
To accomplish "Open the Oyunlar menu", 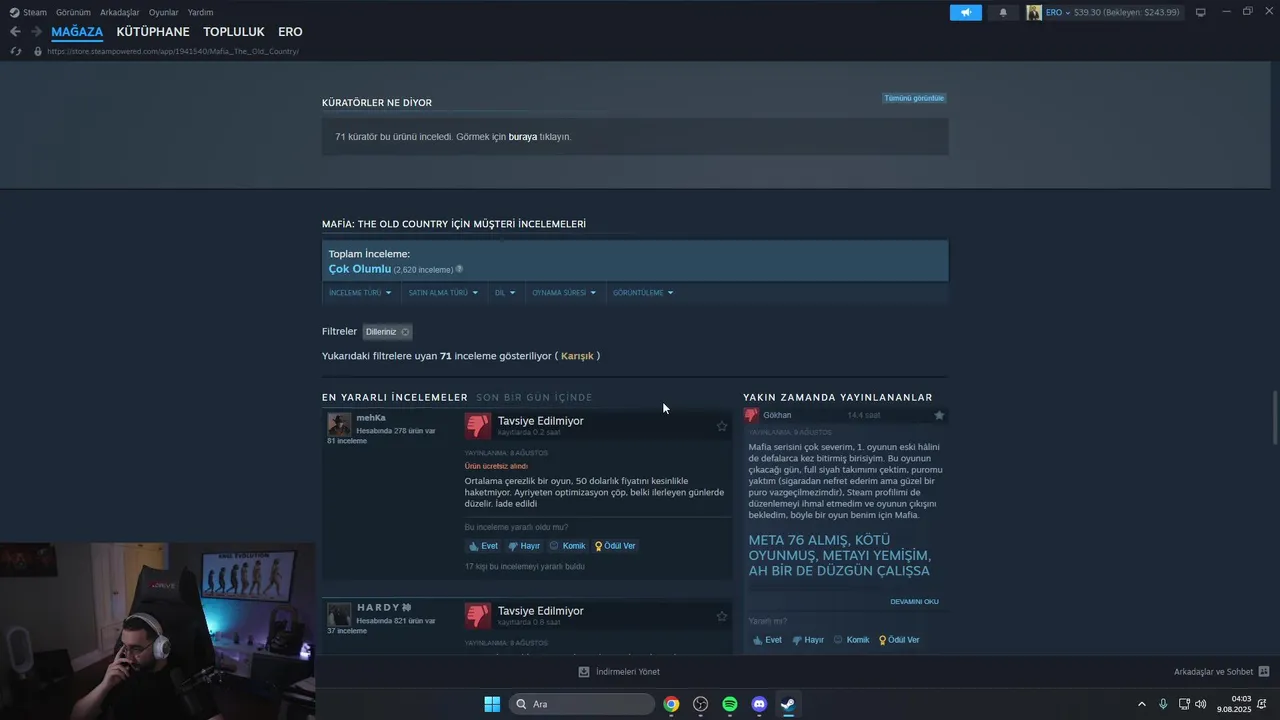I will (164, 12).
